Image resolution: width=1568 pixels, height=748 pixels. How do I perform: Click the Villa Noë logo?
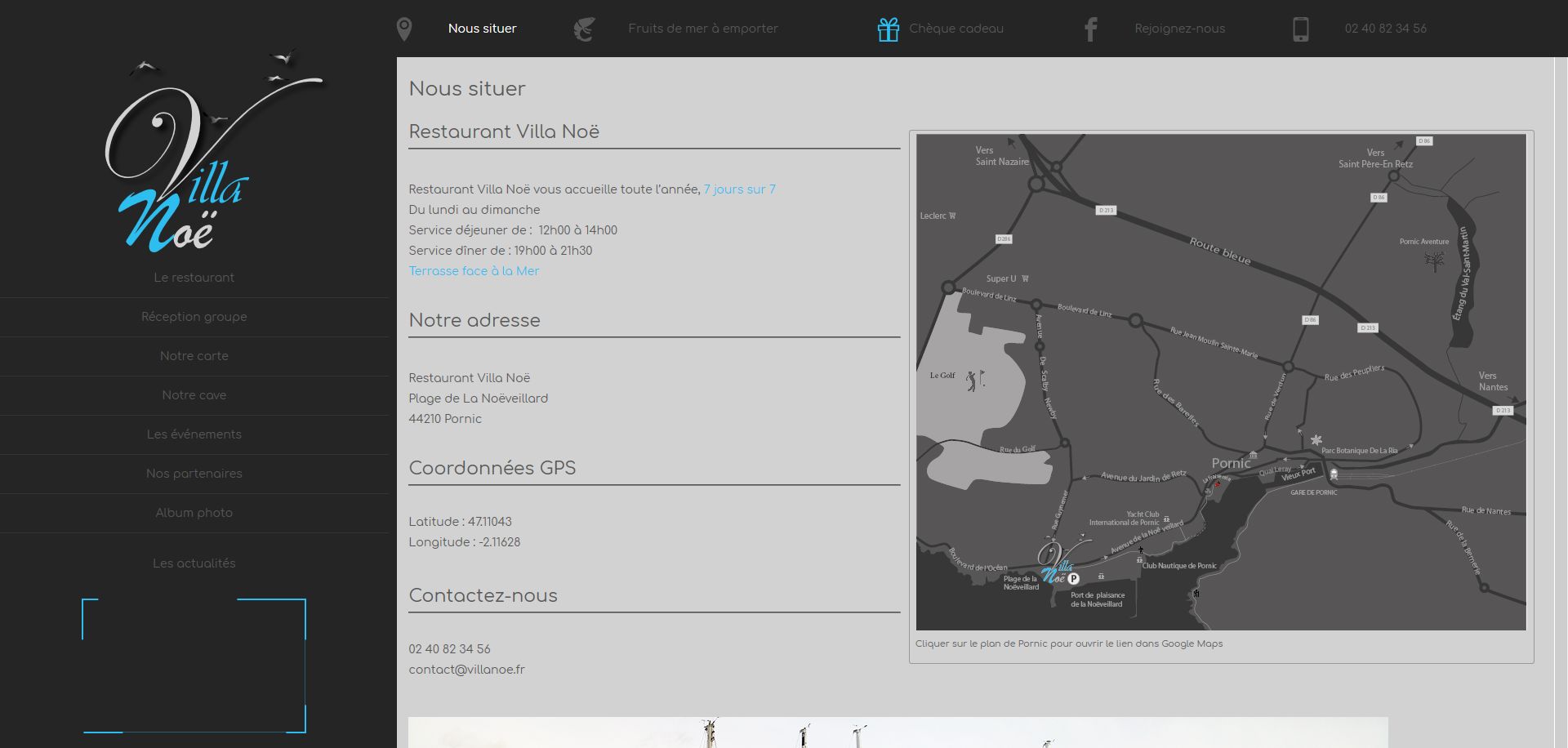click(214, 151)
